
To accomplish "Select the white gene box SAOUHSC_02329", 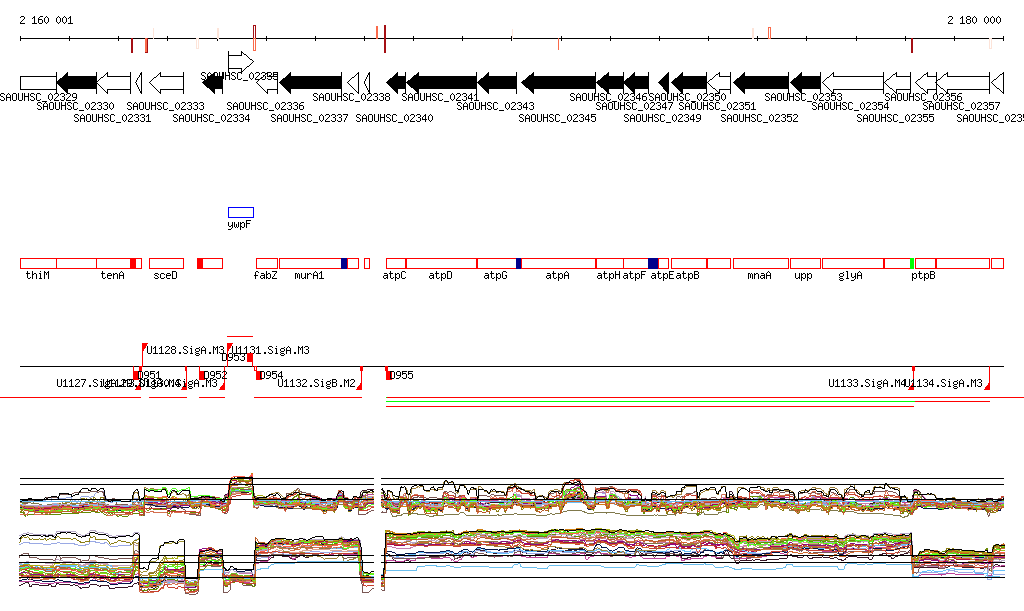I will coord(38,82).
